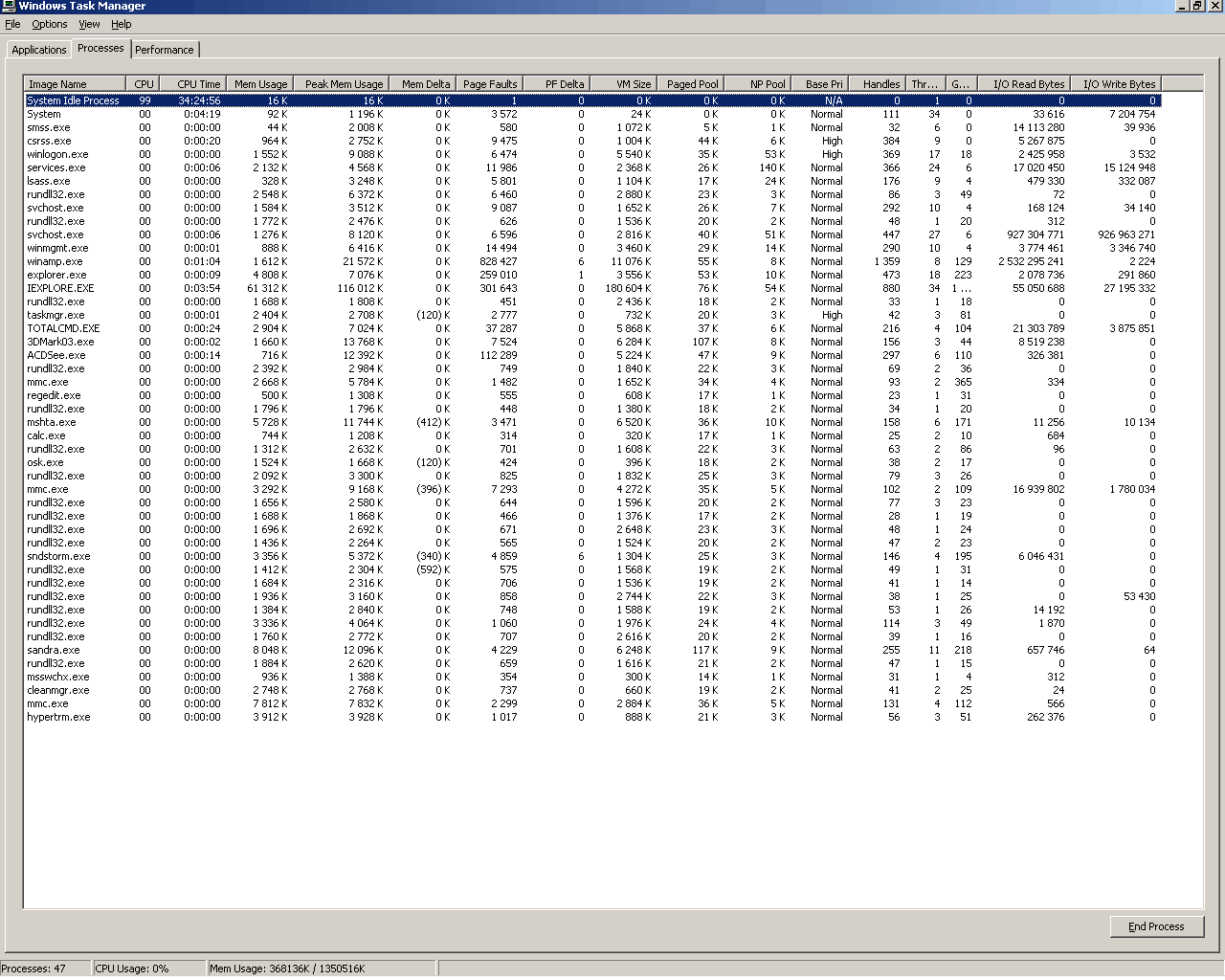Sort by PF Delta column header
The image size is (1225, 980).
point(555,84)
